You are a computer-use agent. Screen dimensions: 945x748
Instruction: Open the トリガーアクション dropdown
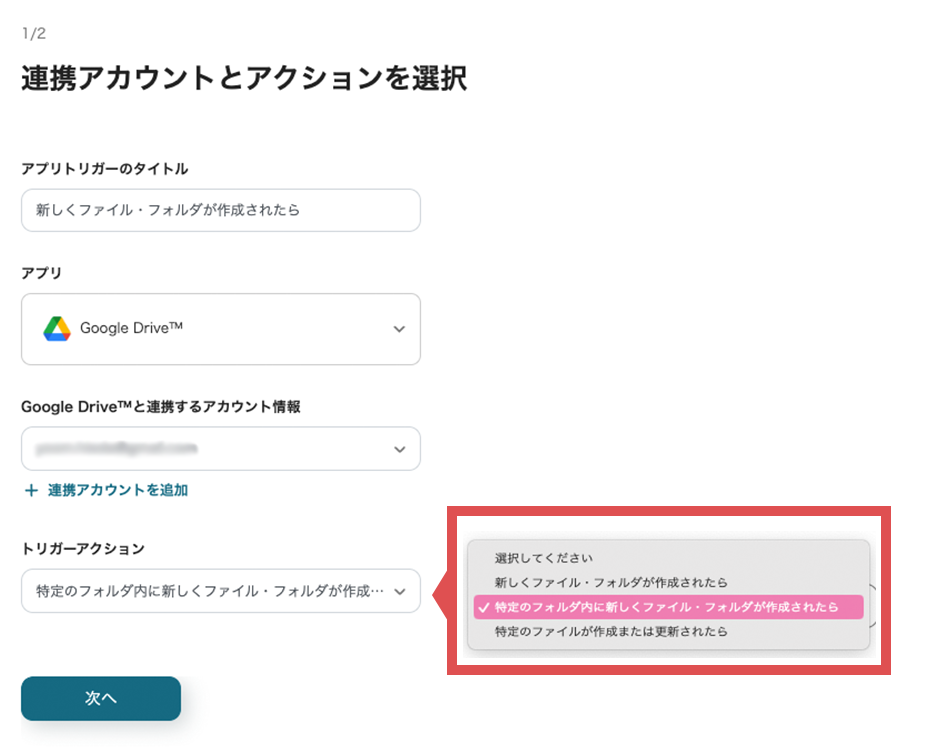[220, 591]
